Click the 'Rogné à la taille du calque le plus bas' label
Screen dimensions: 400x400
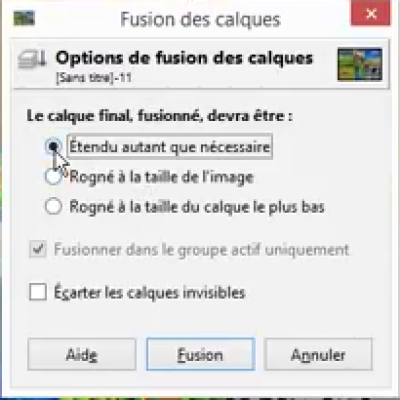click(197, 207)
